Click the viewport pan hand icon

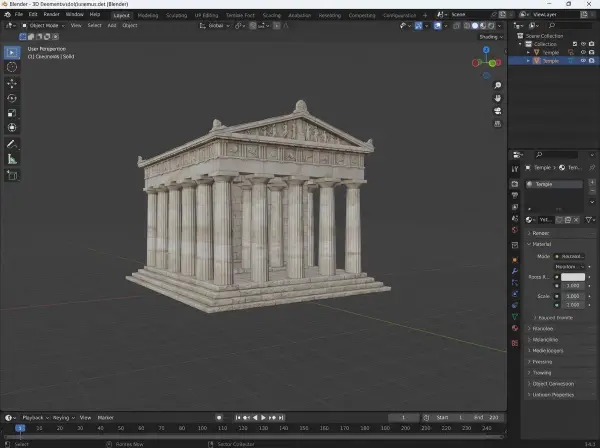click(497, 98)
